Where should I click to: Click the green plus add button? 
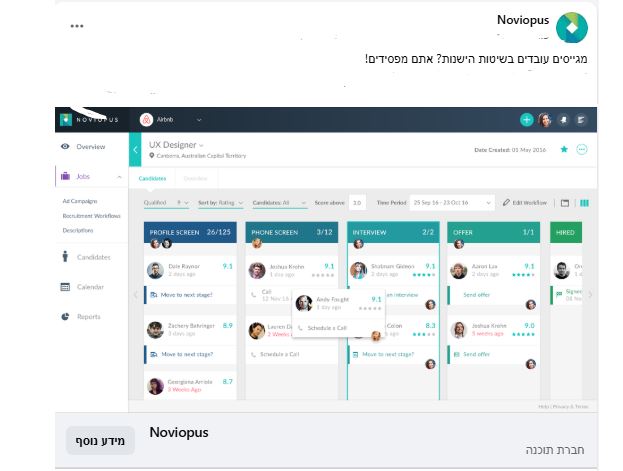click(527, 120)
